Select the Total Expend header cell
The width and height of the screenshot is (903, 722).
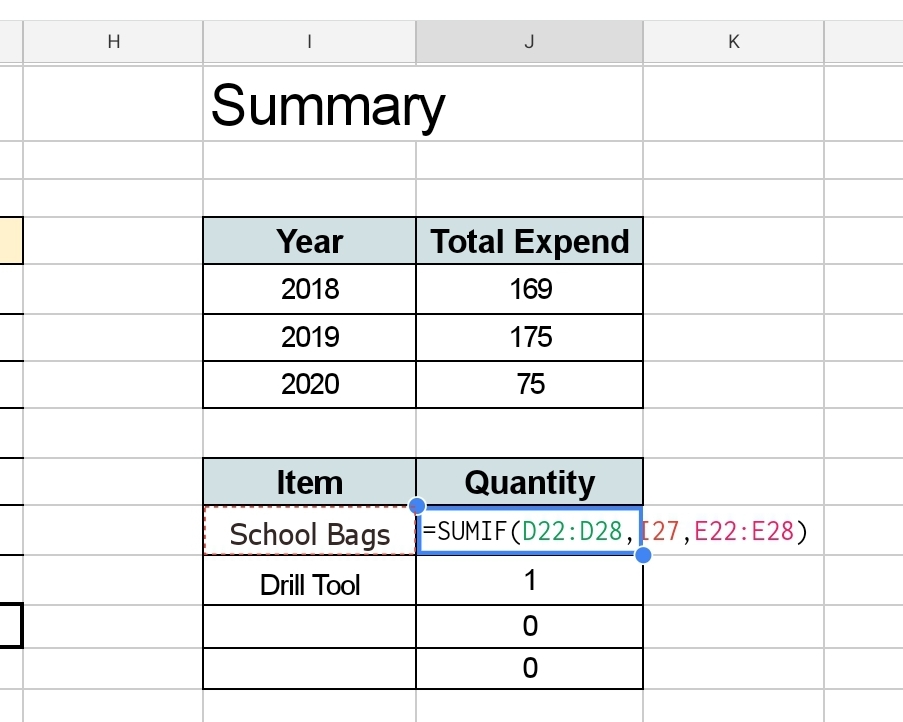(529, 241)
